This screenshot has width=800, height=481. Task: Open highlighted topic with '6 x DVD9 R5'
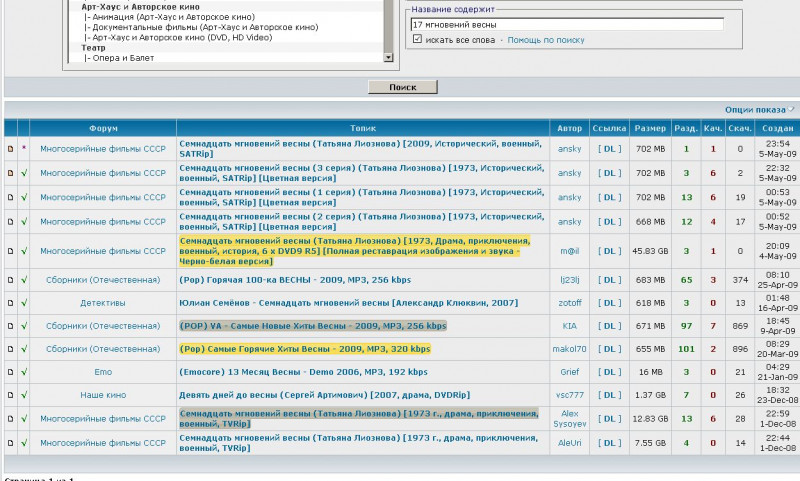(355, 251)
